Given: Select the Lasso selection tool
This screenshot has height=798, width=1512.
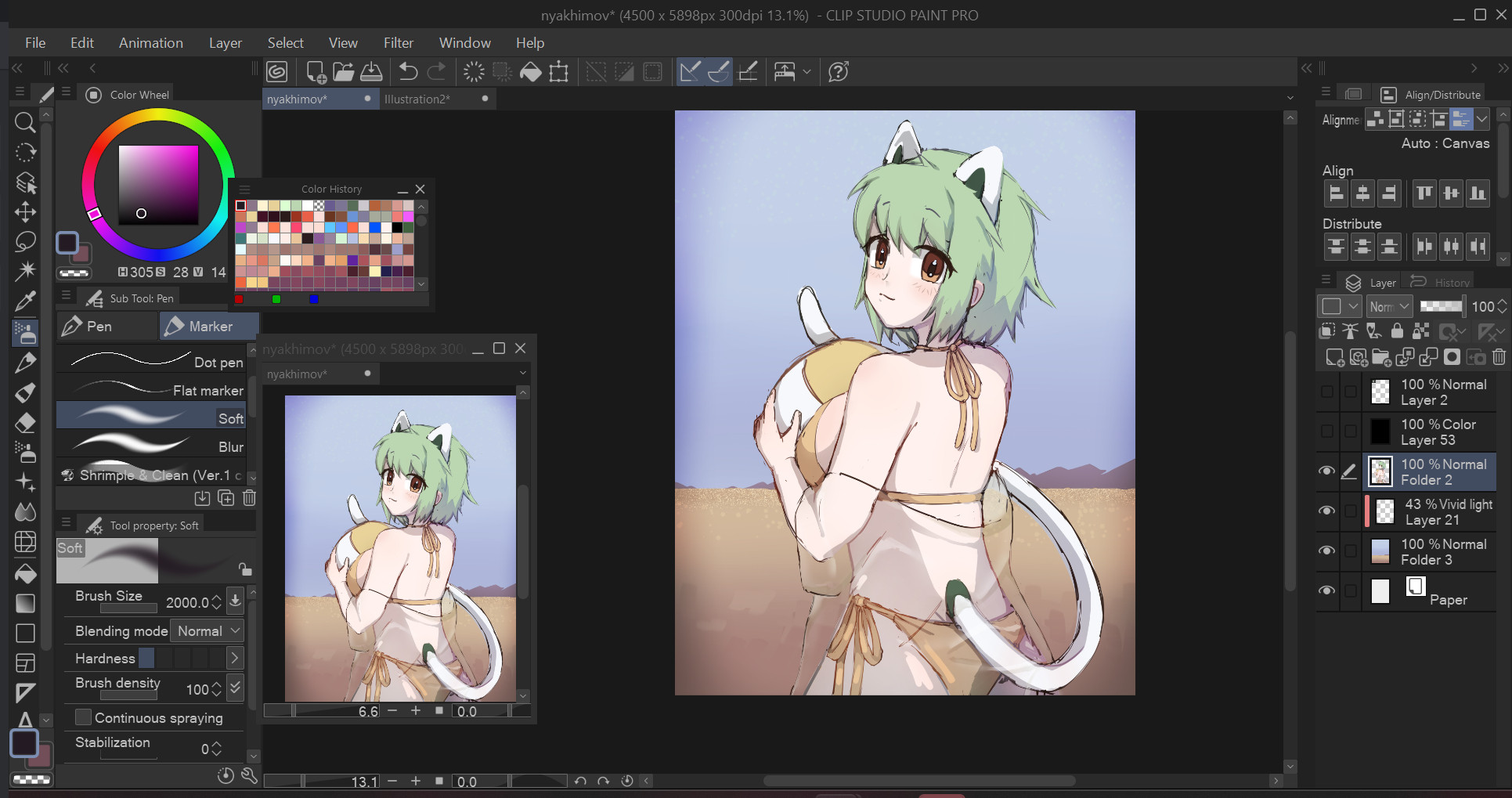Looking at the screenshot, I should tap(25, 241).
